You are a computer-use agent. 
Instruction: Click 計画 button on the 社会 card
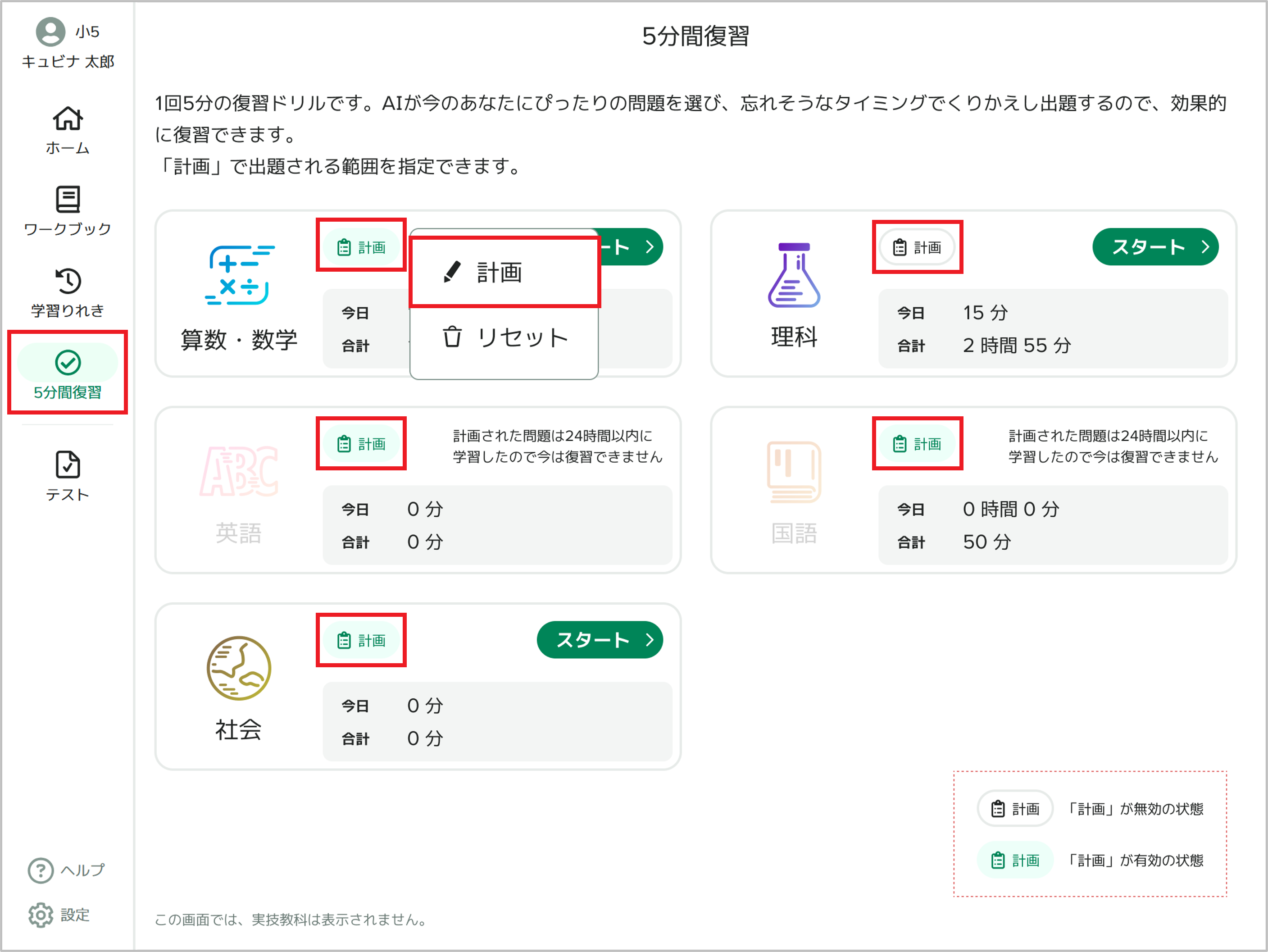pos(361,640)
